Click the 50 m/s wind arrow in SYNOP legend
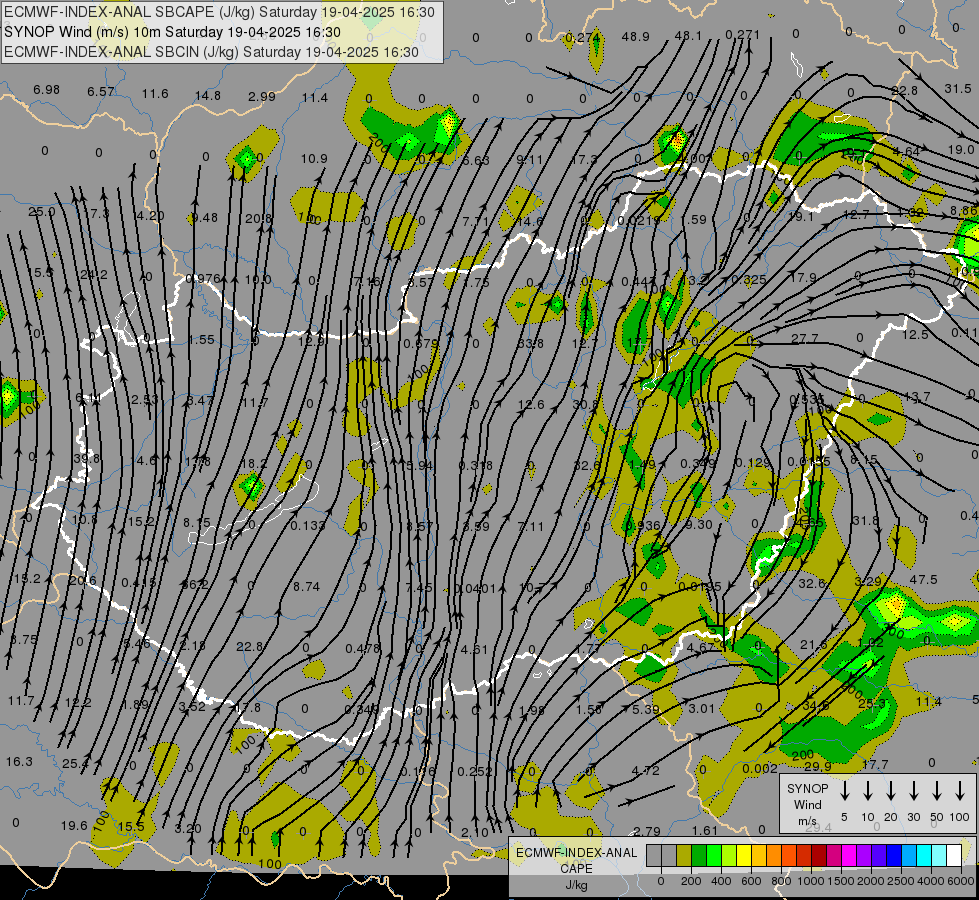The height and width of the screenshot is (900, 979). (937, 791)
